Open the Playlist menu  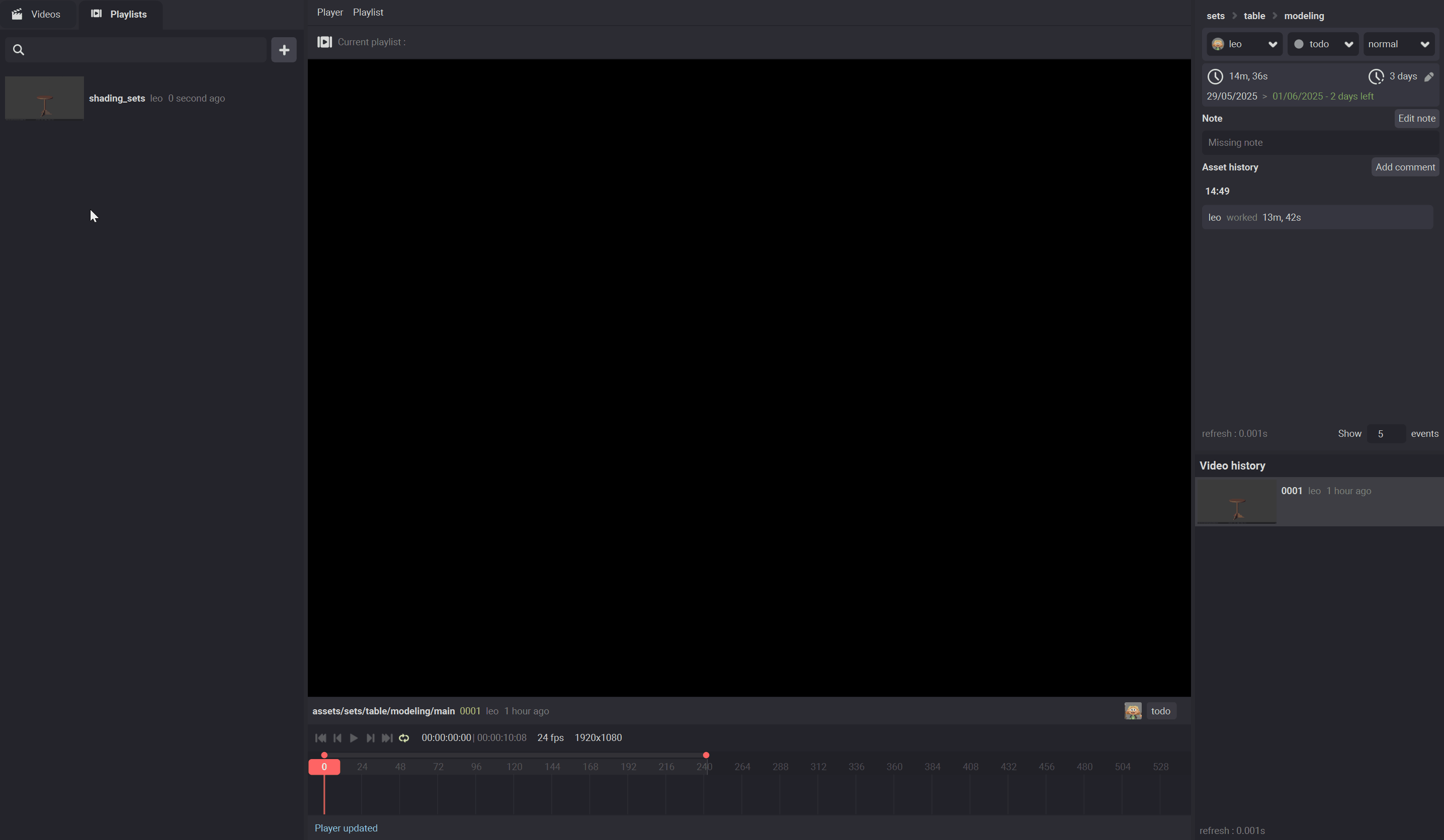[368, 13]
